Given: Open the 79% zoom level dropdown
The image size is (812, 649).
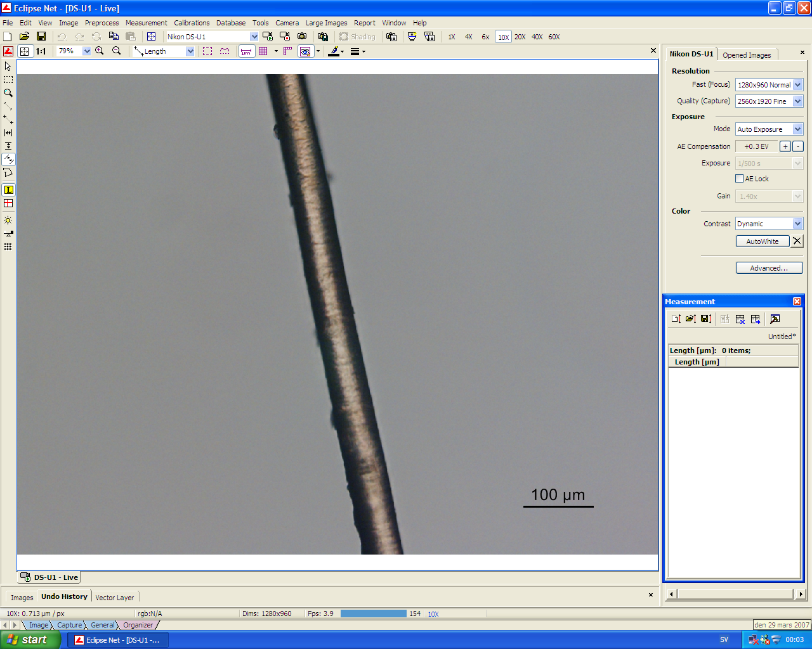Looking at the screenshot, I should 86,51.
